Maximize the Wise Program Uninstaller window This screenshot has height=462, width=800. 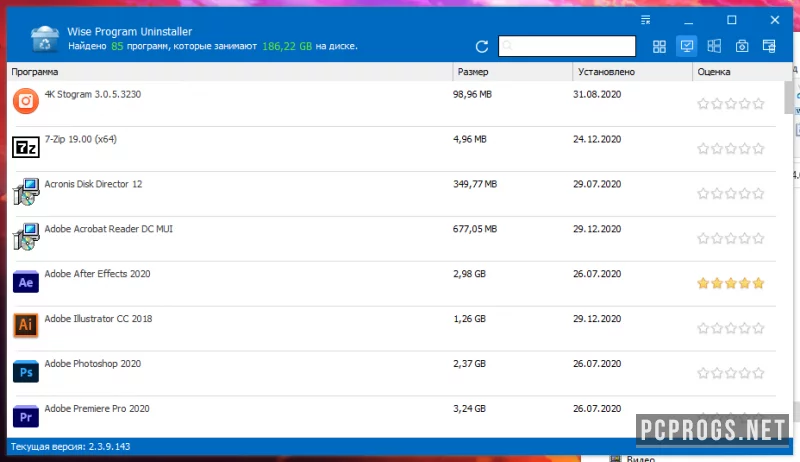tap(731, 20)
